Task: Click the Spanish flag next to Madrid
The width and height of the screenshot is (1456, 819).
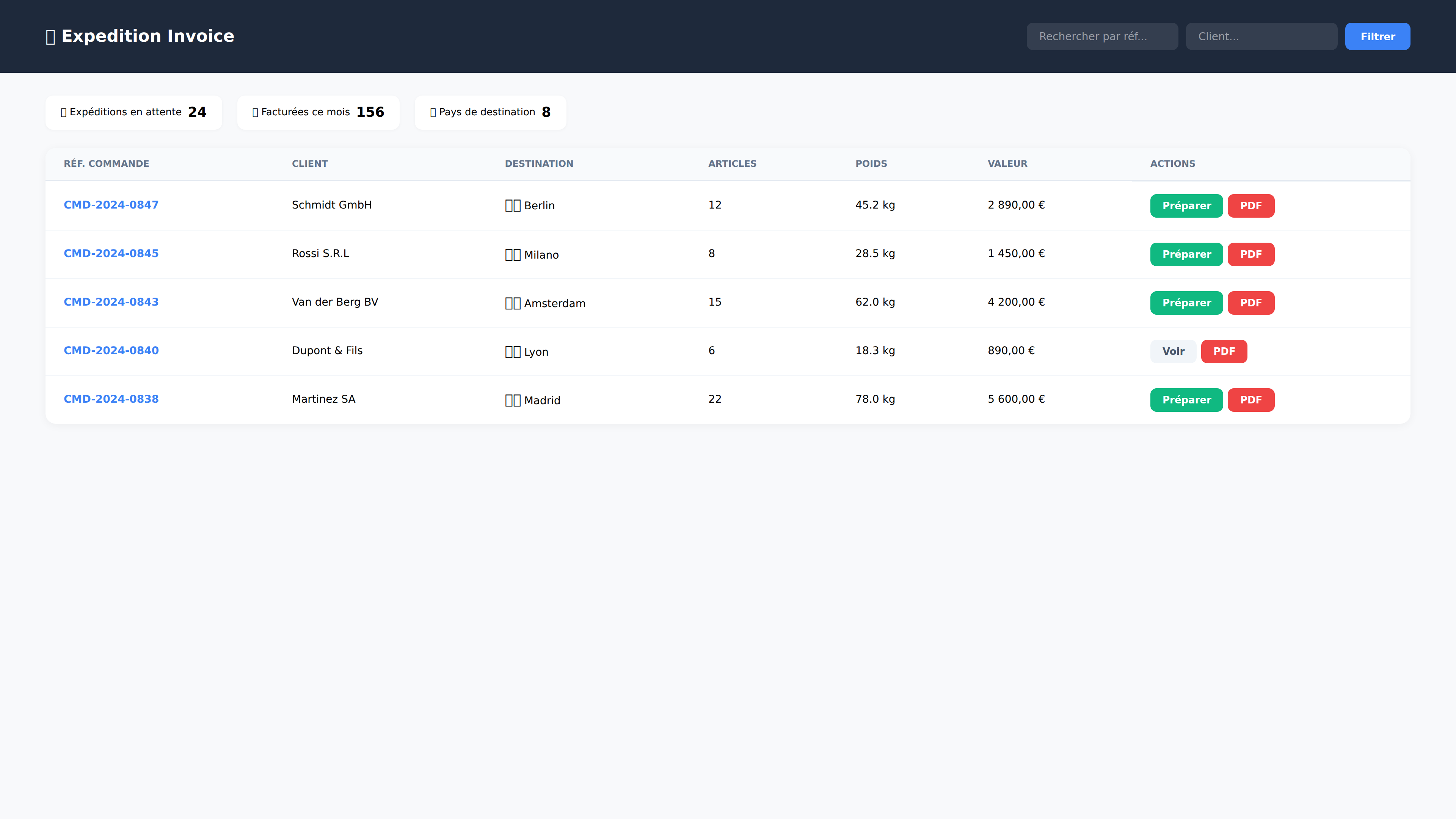Action: click(x=512, y=400)
